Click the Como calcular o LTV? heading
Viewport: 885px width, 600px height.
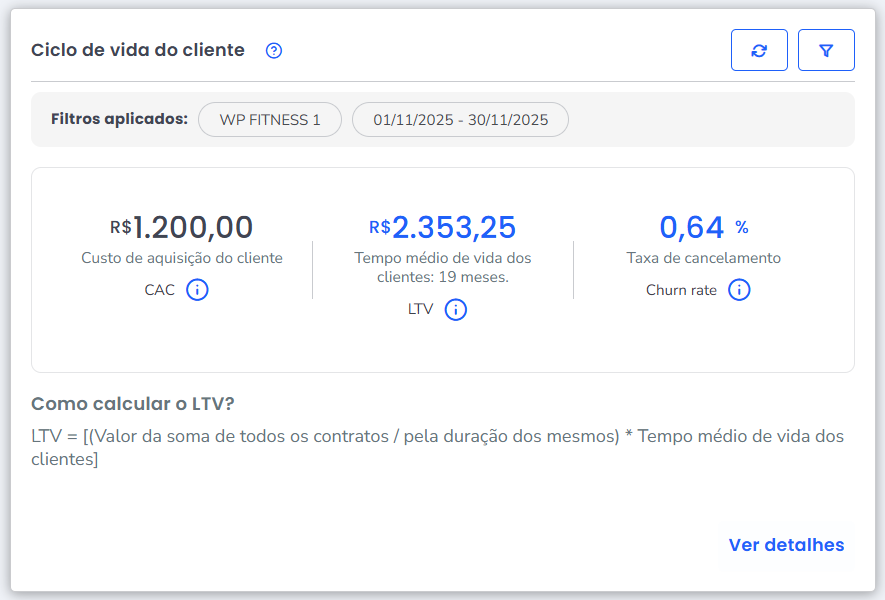[x=133, y=404]
